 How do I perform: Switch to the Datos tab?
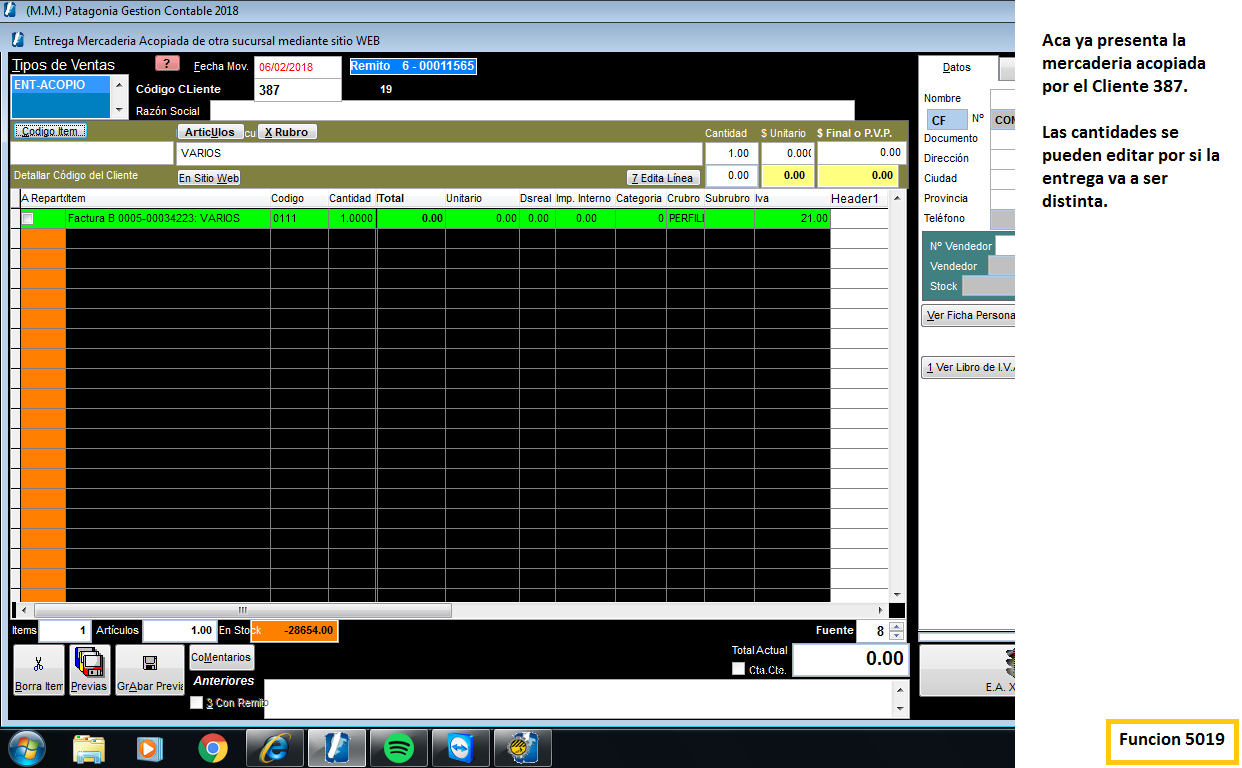957,67
